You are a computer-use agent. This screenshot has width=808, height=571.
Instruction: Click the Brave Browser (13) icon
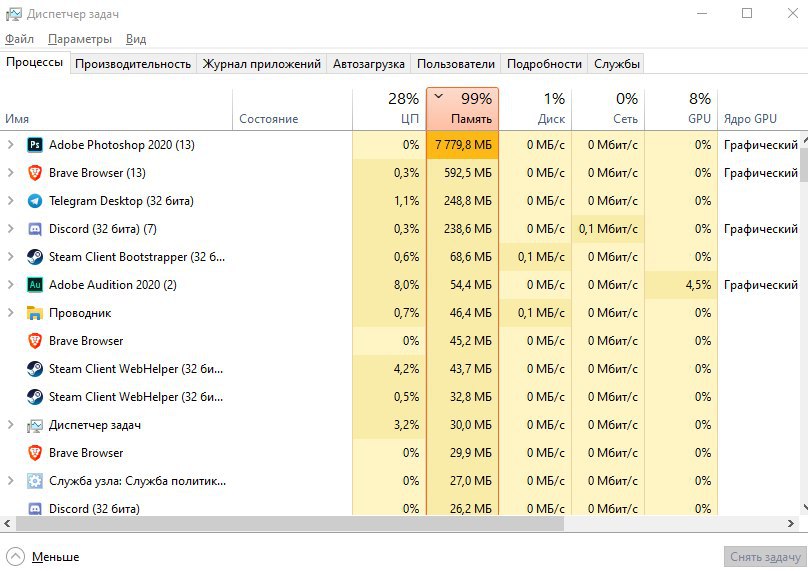coord(35,173)
